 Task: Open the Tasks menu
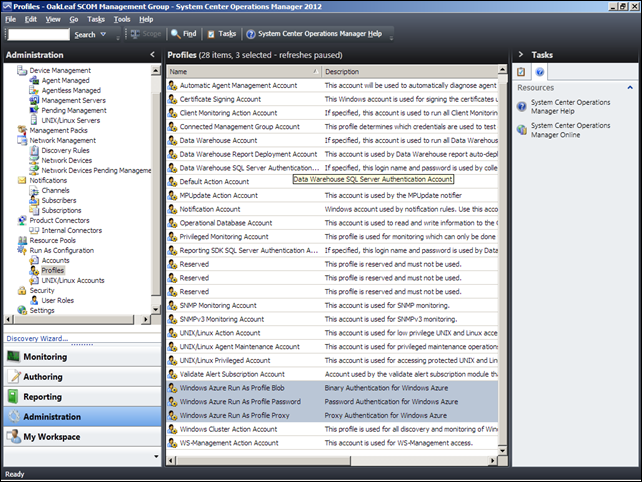click(x=96, y=19)
